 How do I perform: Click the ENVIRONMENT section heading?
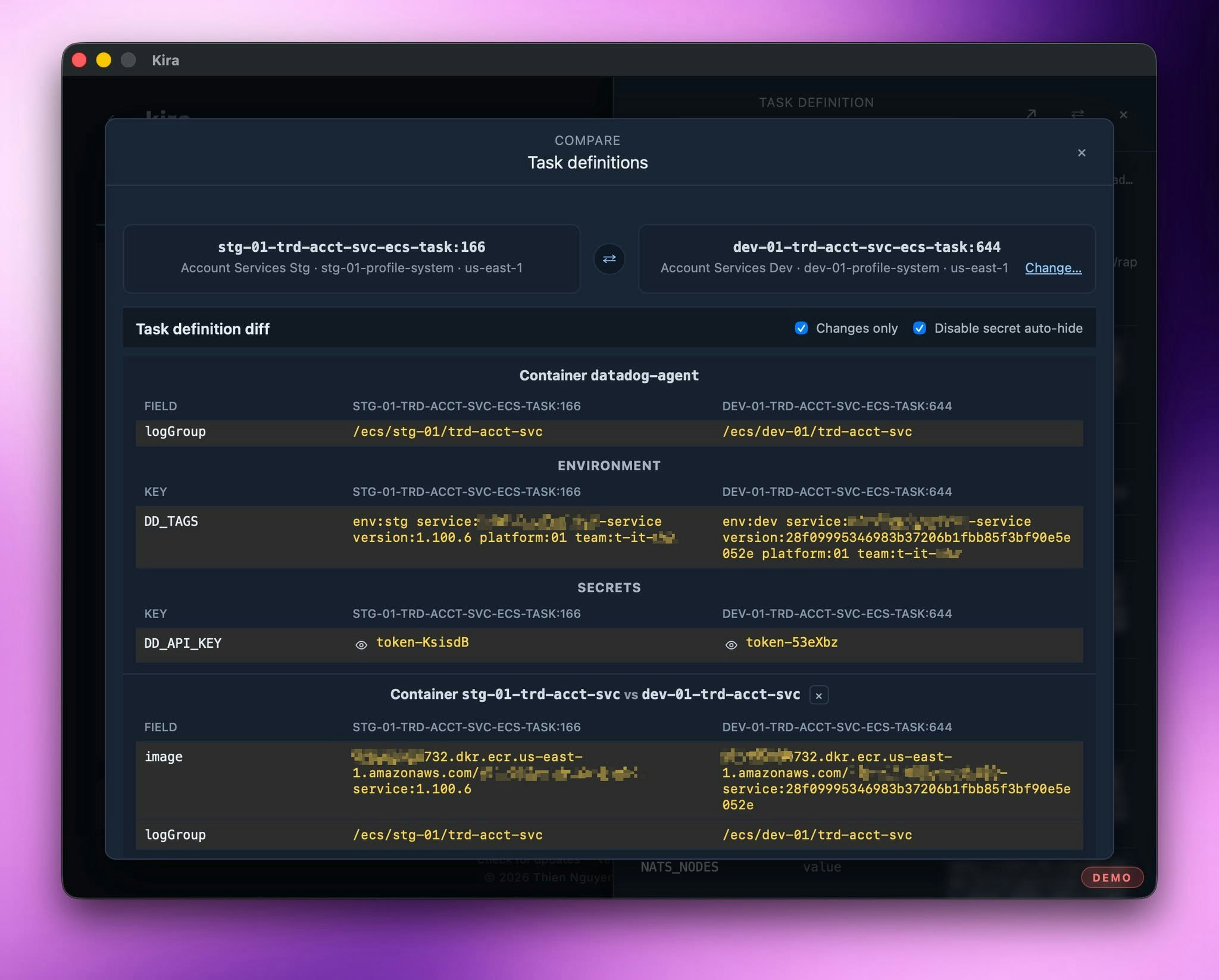(609, 466)
